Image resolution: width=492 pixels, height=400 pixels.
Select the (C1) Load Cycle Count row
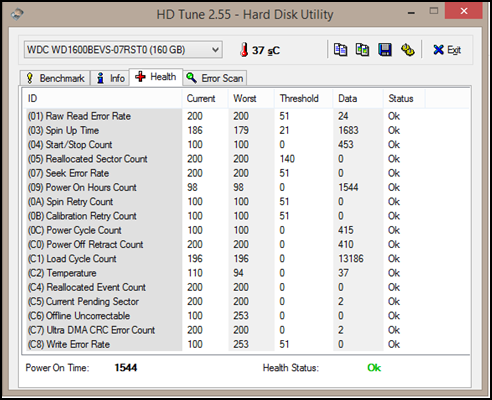click(x=247, y=259)
